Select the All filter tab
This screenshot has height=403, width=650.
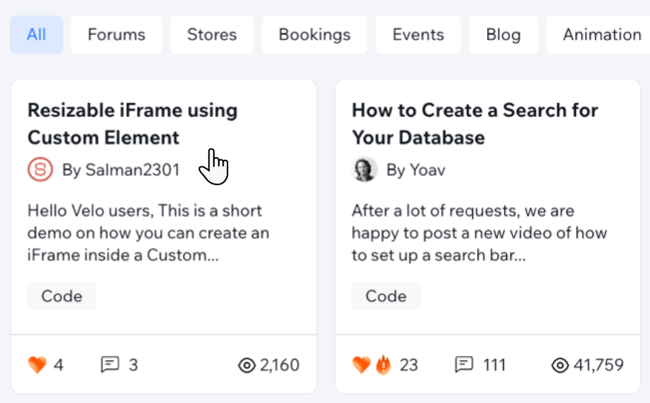point(36,35)
